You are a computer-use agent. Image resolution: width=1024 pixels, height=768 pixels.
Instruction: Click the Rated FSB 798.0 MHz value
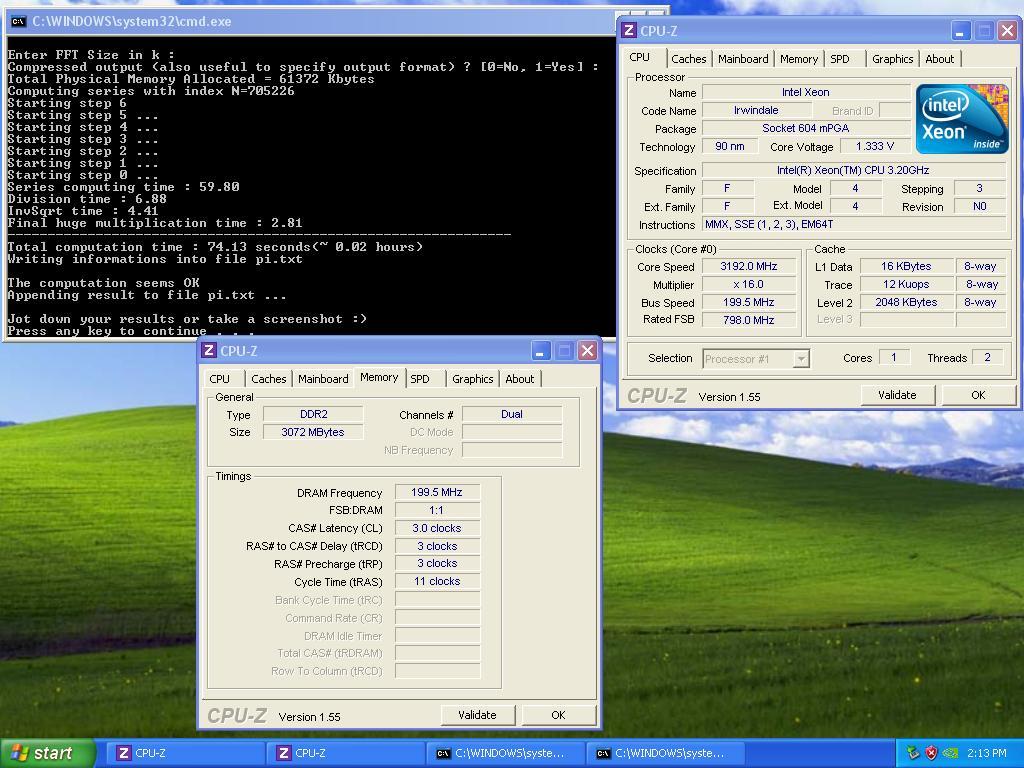(748, 320)
